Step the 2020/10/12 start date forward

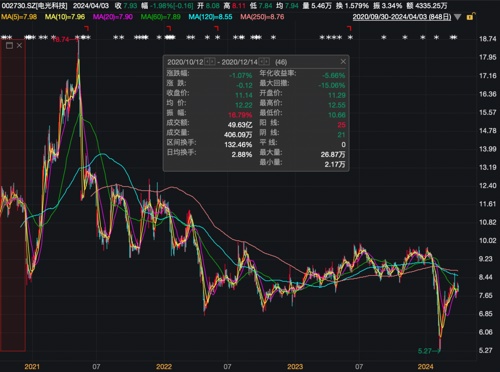[x=212, y=62]
